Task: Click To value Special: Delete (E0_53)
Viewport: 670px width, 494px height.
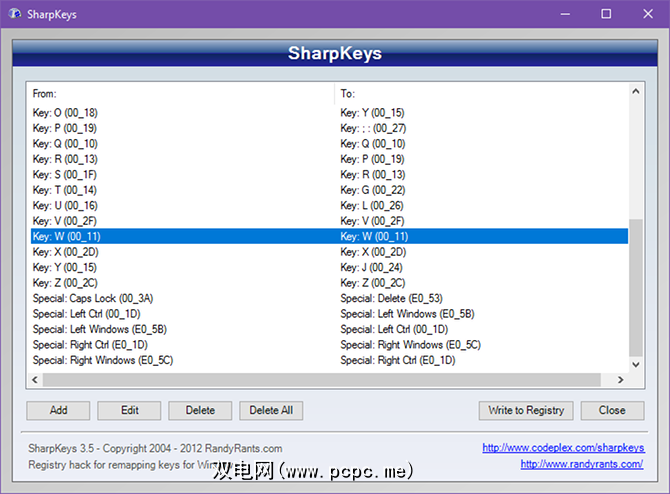Action: pyautogui.click(x=391, y=298)
